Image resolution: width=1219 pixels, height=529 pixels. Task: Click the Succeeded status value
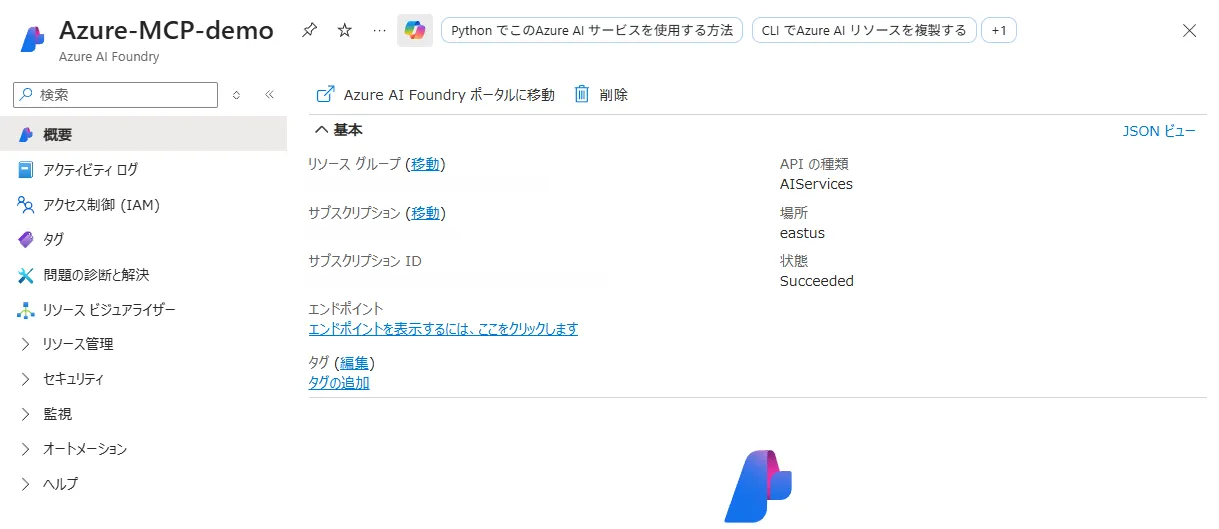click(x=817, y=281)
